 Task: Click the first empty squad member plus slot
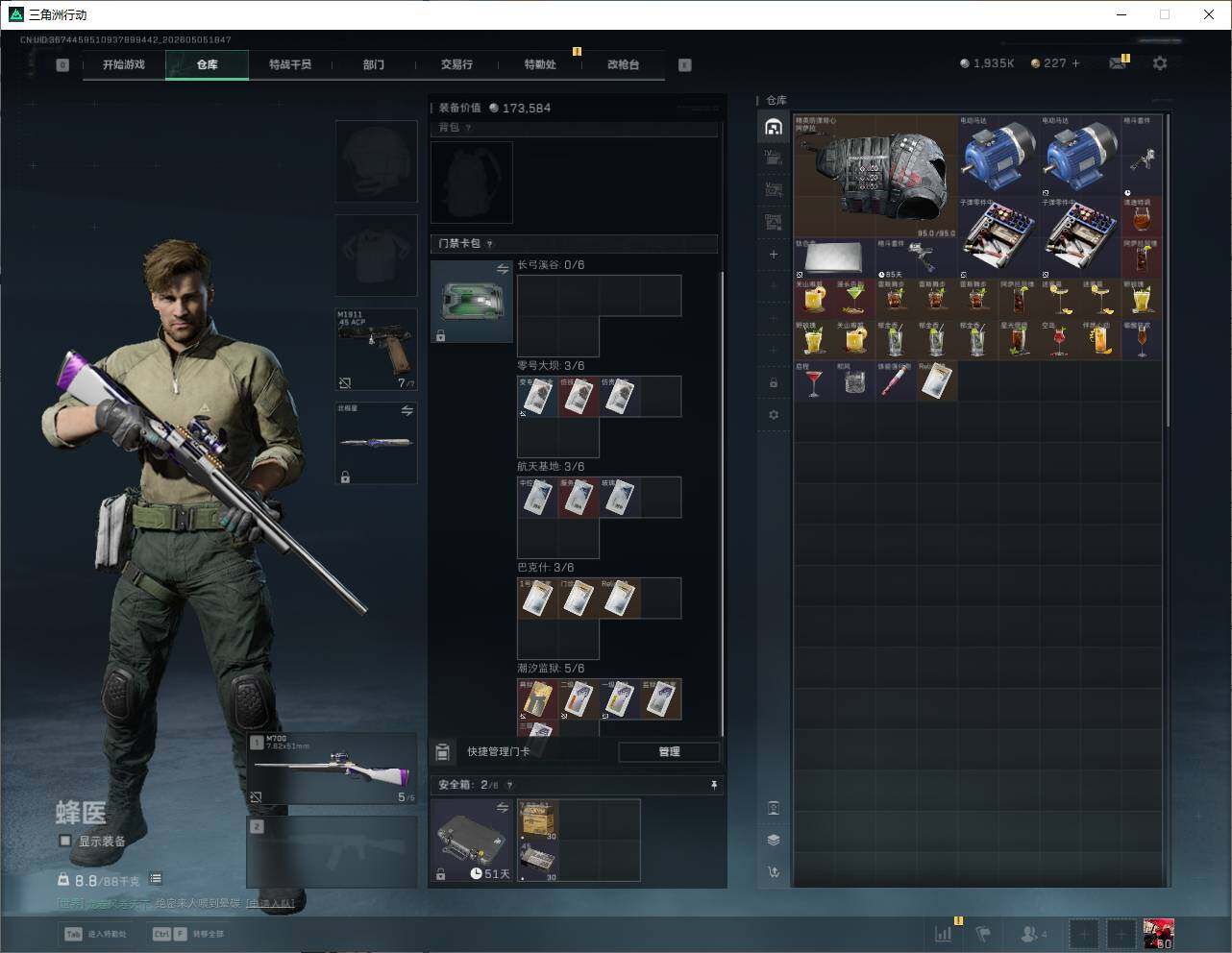1083,933
